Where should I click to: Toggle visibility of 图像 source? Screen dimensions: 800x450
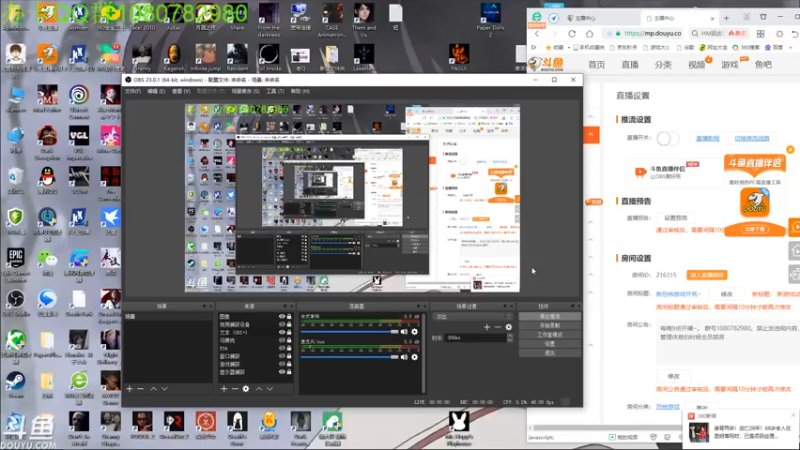(282, 316)
